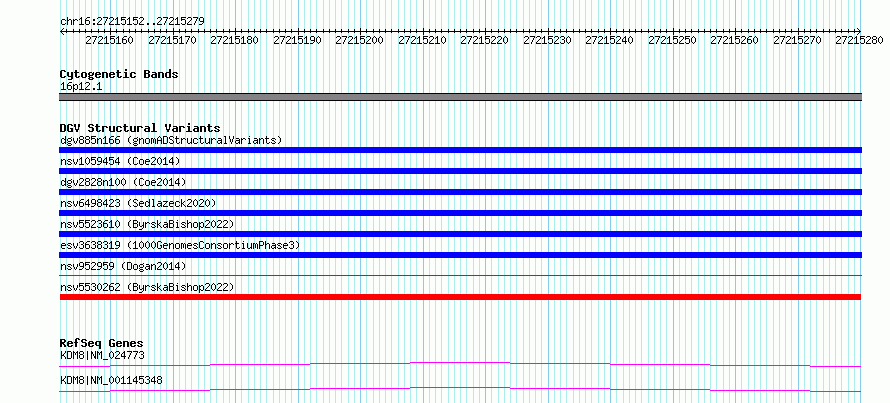Click the nsv1059454 (Coe2014) label
The height and width of the screenshot is (403, 890).
pyautogui.click(x=120, y=161)
